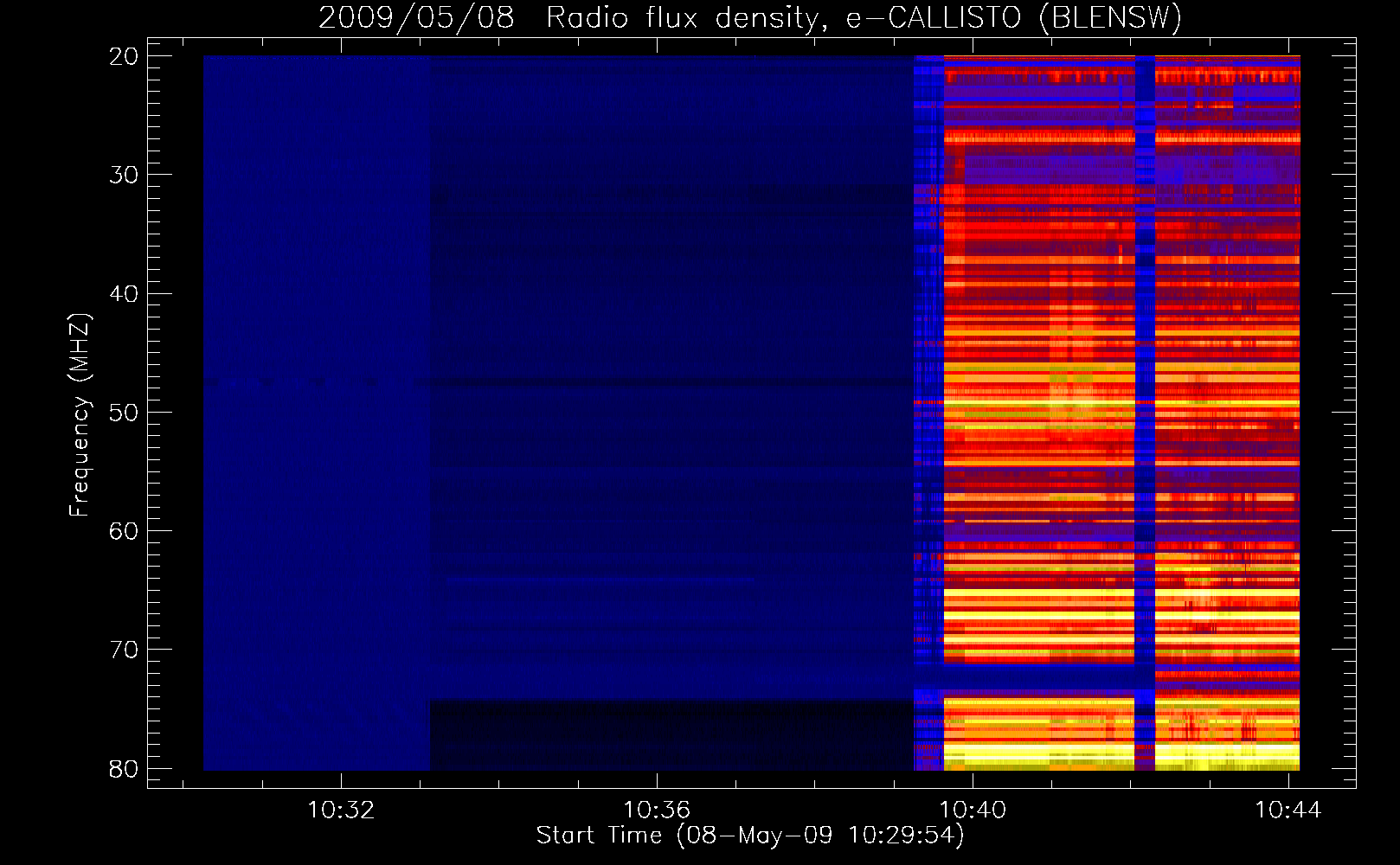Select the 10:44 time tick label
The height and width of the screenshot is (865, 1400).
[1288, 811]
